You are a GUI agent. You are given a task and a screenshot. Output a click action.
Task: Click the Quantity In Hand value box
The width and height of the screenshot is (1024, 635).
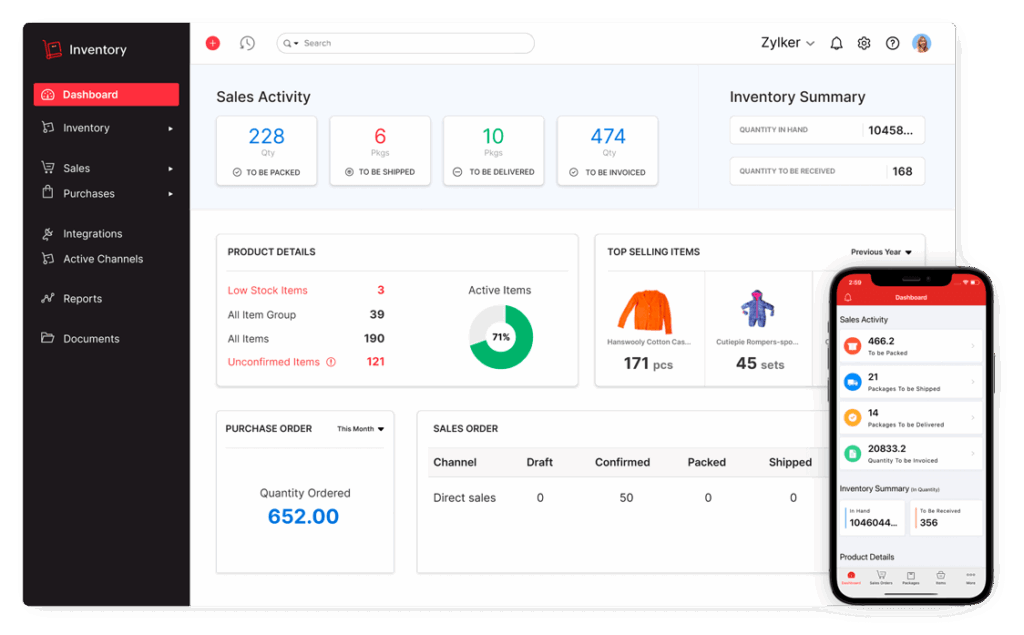click(x=827, y=130)
